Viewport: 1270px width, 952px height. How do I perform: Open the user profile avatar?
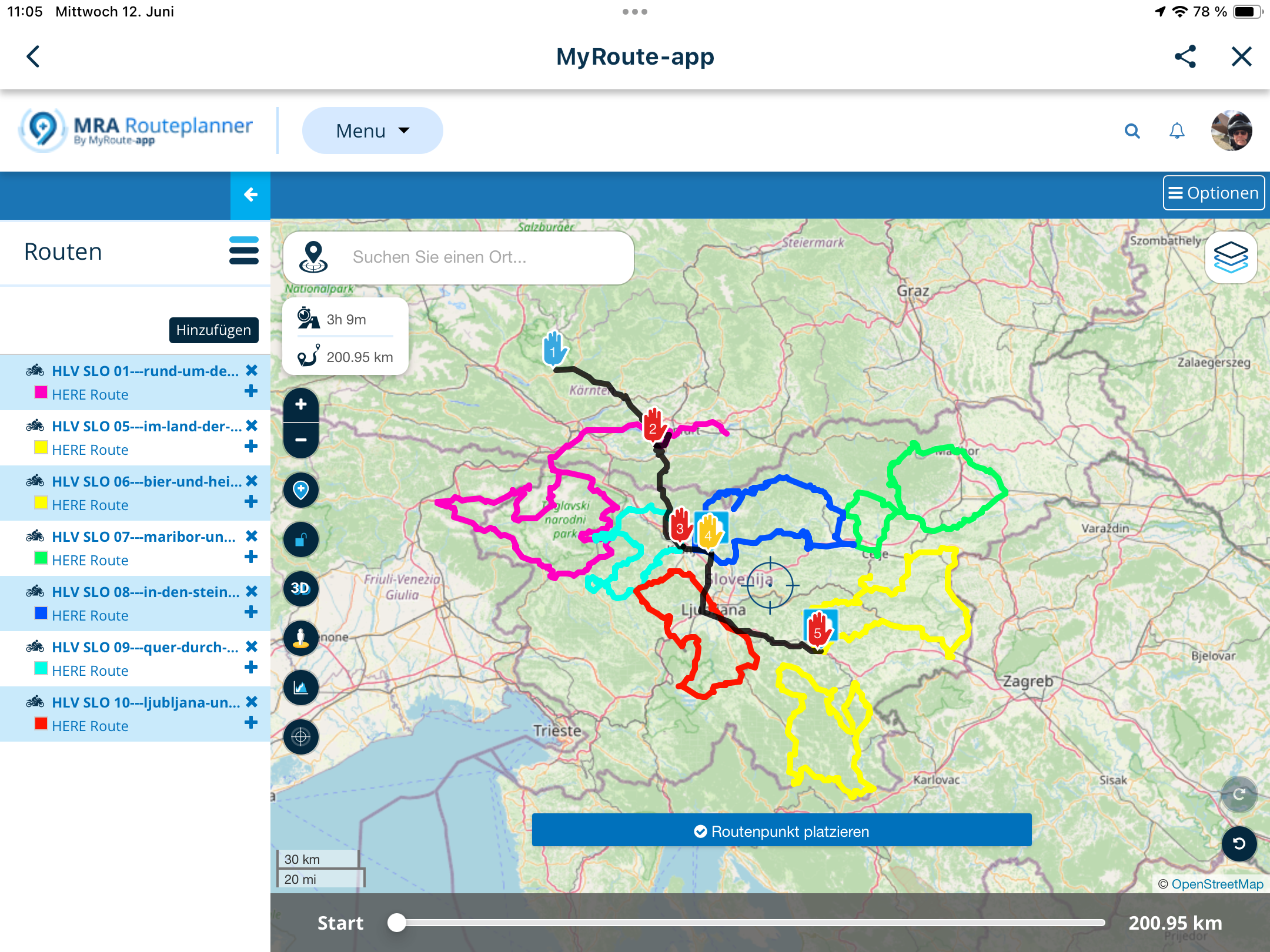pyautogui.click(x=1231, y=130)
